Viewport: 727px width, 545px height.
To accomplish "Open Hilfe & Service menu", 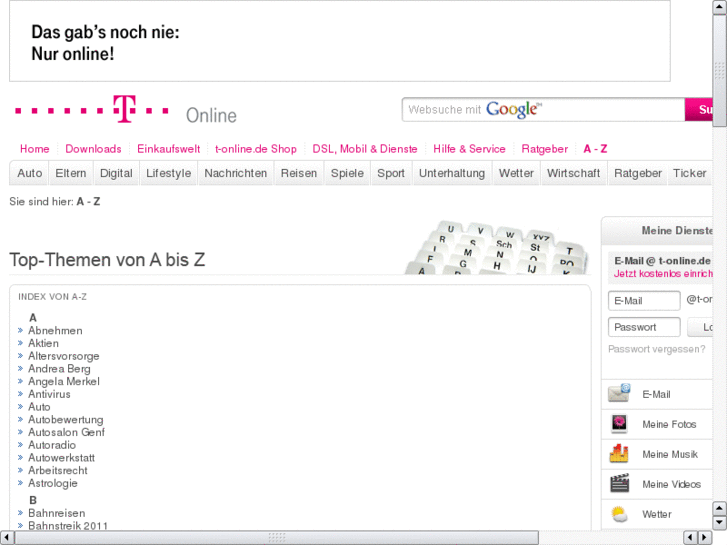I will (469, 149).
